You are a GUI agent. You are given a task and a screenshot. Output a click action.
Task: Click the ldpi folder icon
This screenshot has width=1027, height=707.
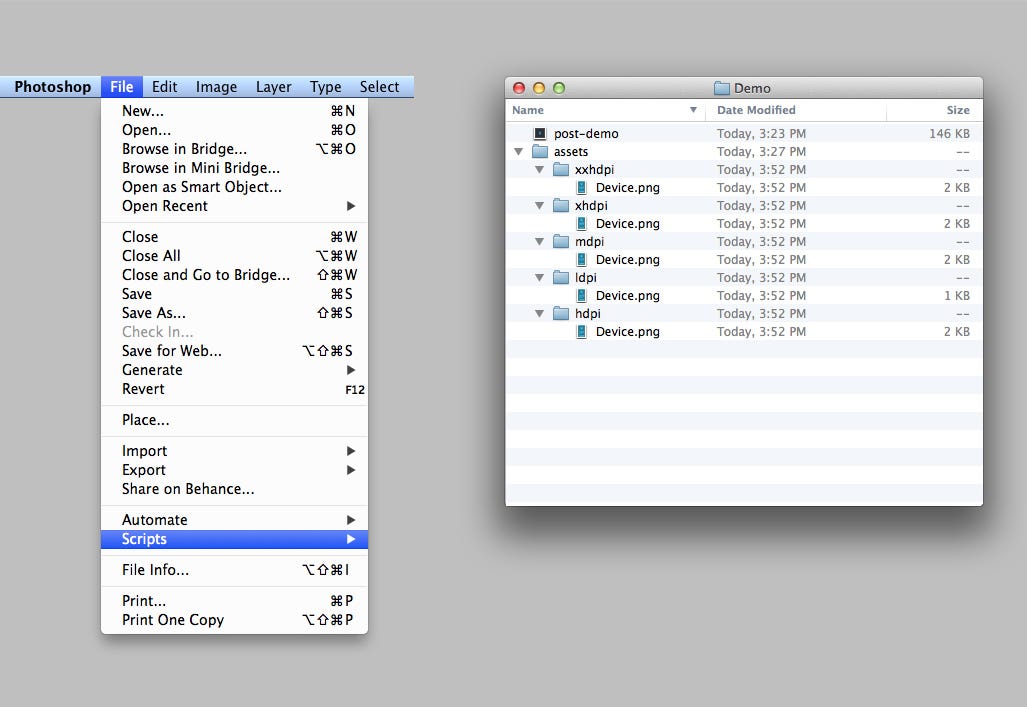coord(561,278)
